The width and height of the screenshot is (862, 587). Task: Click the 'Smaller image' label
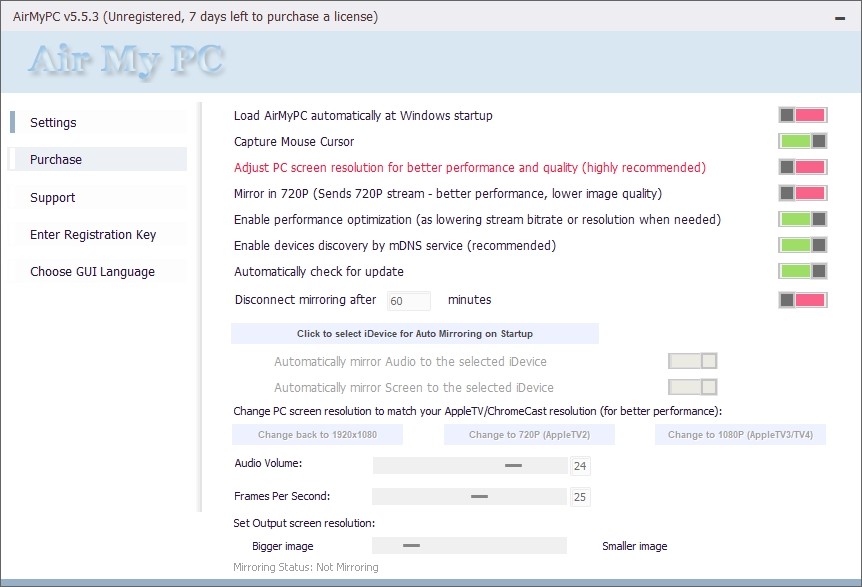coord(634,546)
